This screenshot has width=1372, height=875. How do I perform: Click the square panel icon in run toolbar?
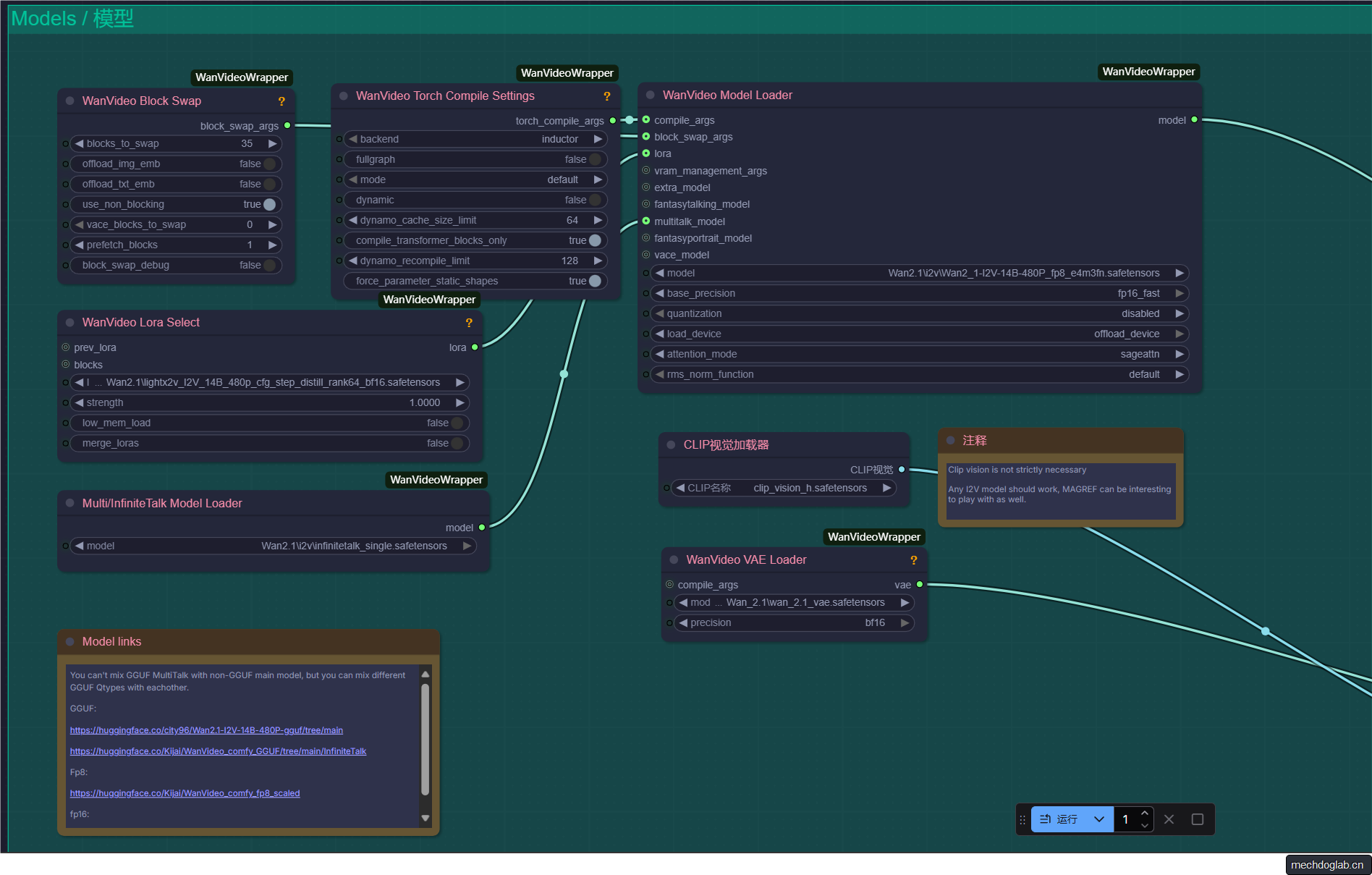pyautogui.click(x=1198, y=819)
